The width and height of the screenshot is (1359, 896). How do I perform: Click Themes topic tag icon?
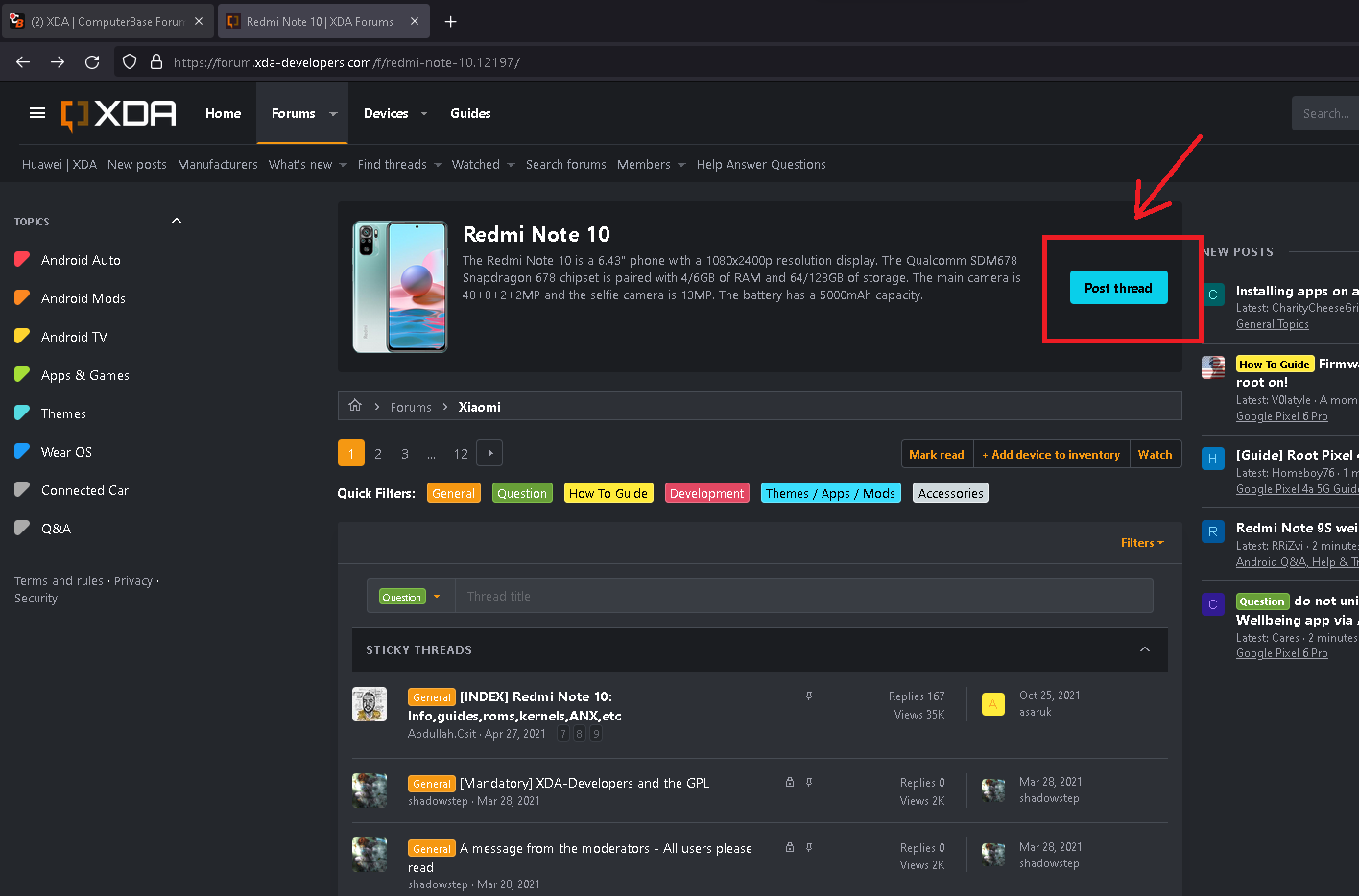[22, 413]
